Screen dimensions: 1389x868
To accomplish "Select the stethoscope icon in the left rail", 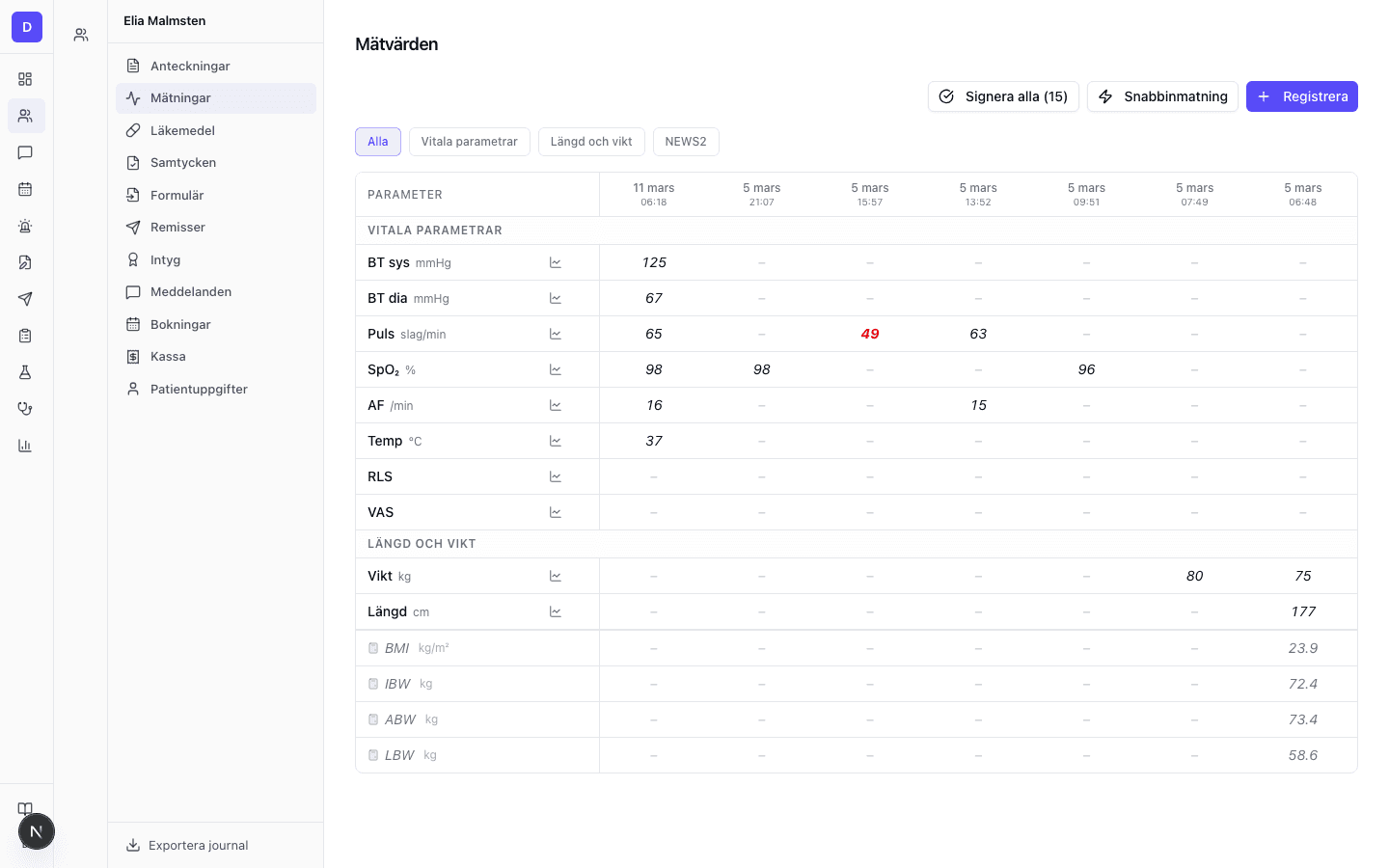I will (26, 408).
